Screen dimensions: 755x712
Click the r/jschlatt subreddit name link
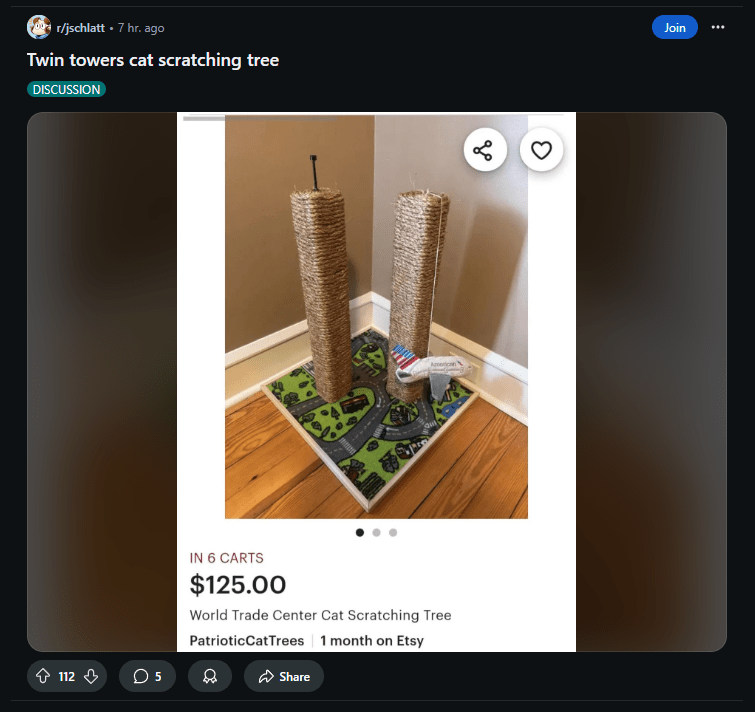click(x=80, y=28)
